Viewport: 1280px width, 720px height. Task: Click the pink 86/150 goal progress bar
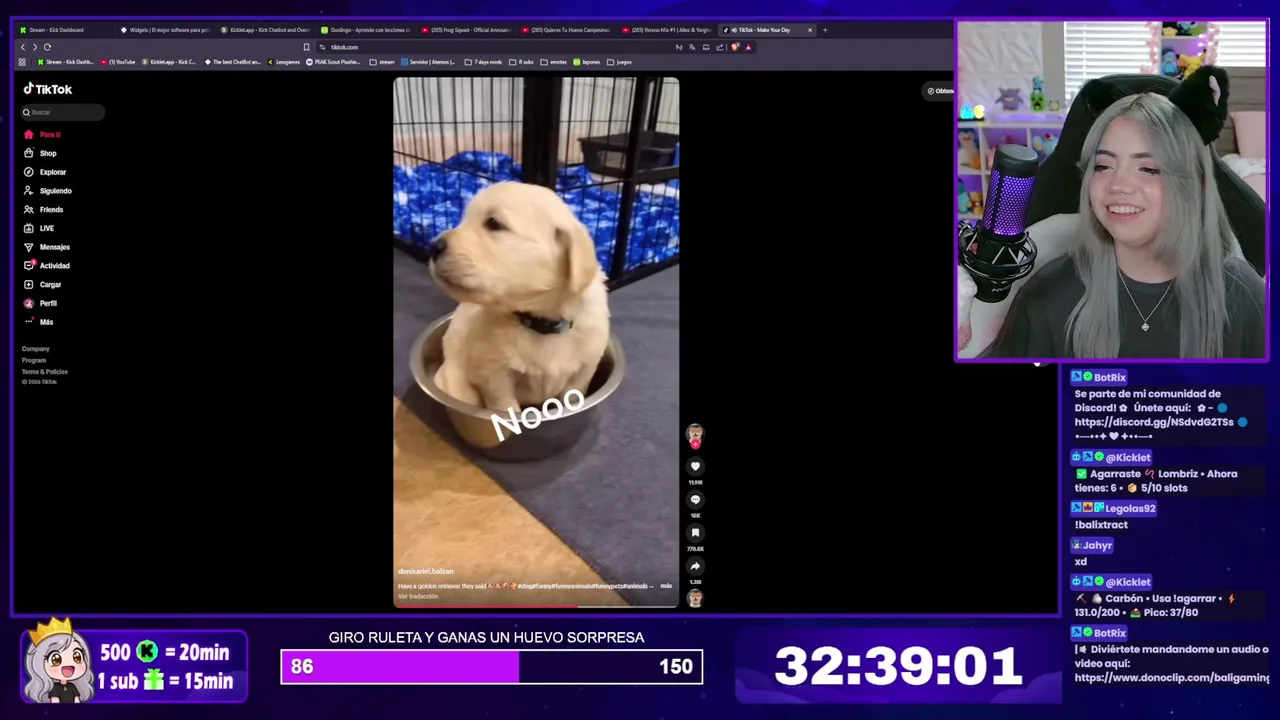pos(491,666)
